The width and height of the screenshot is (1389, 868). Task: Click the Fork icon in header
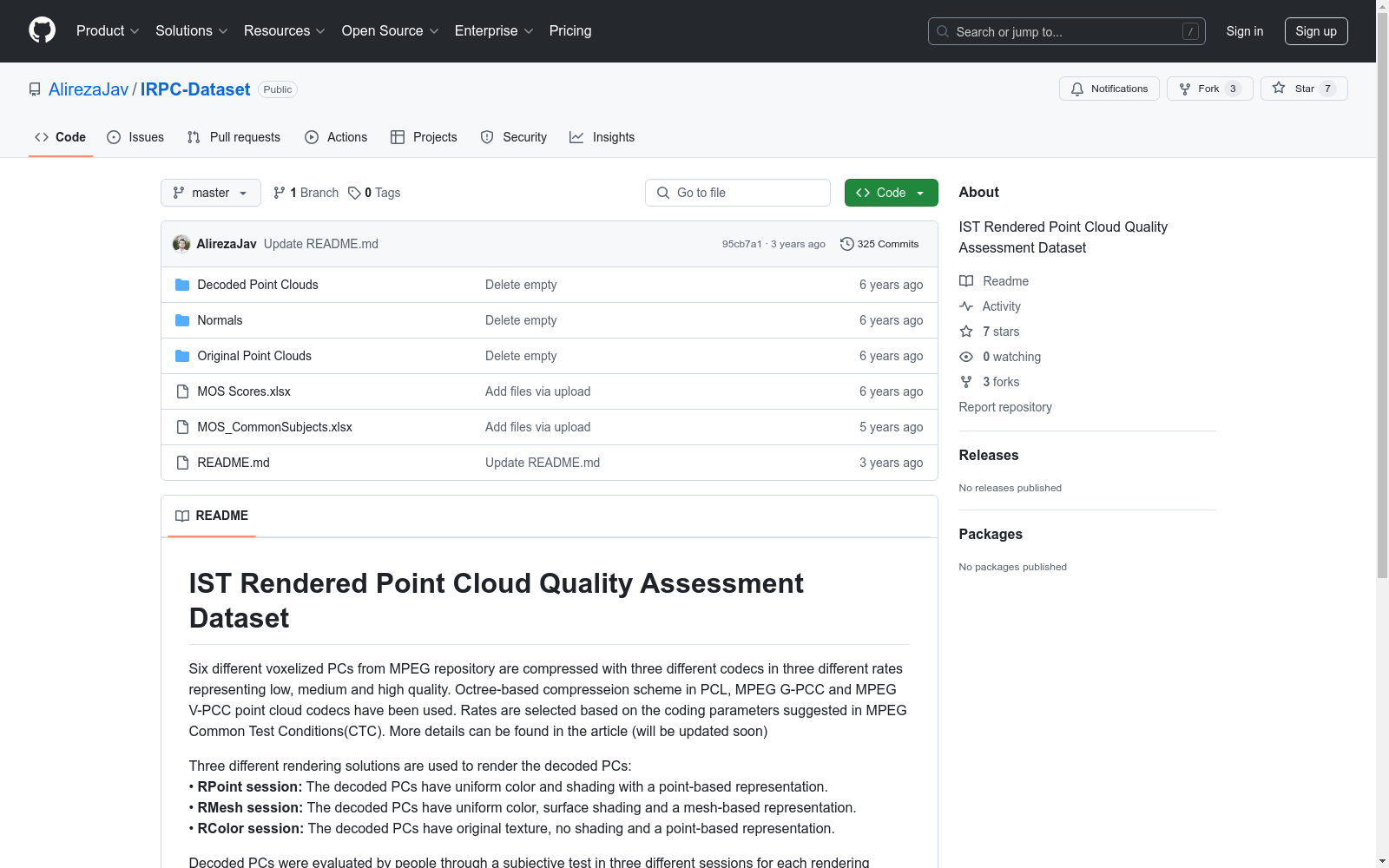[1185, 89]
